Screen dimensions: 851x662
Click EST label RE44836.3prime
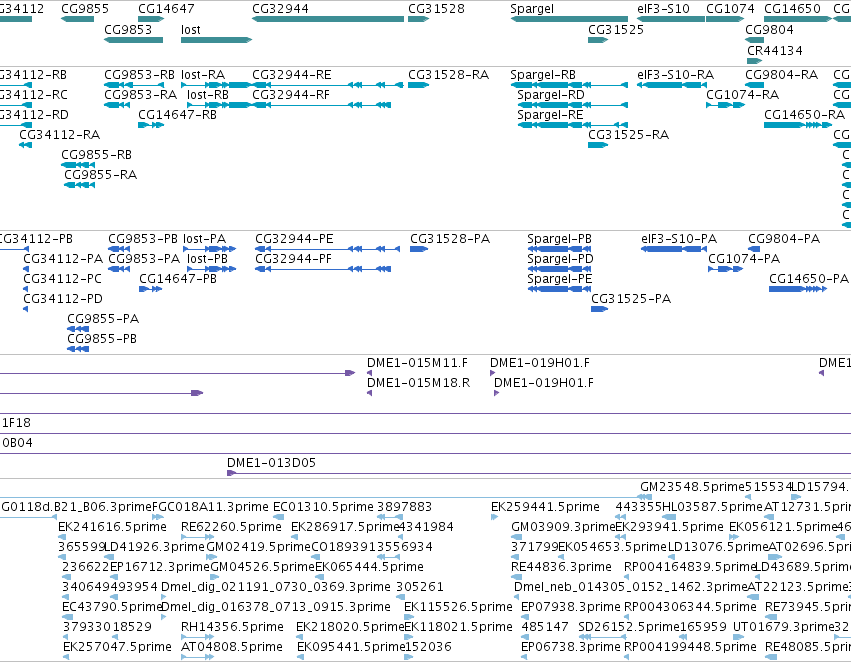coord(561,567)
